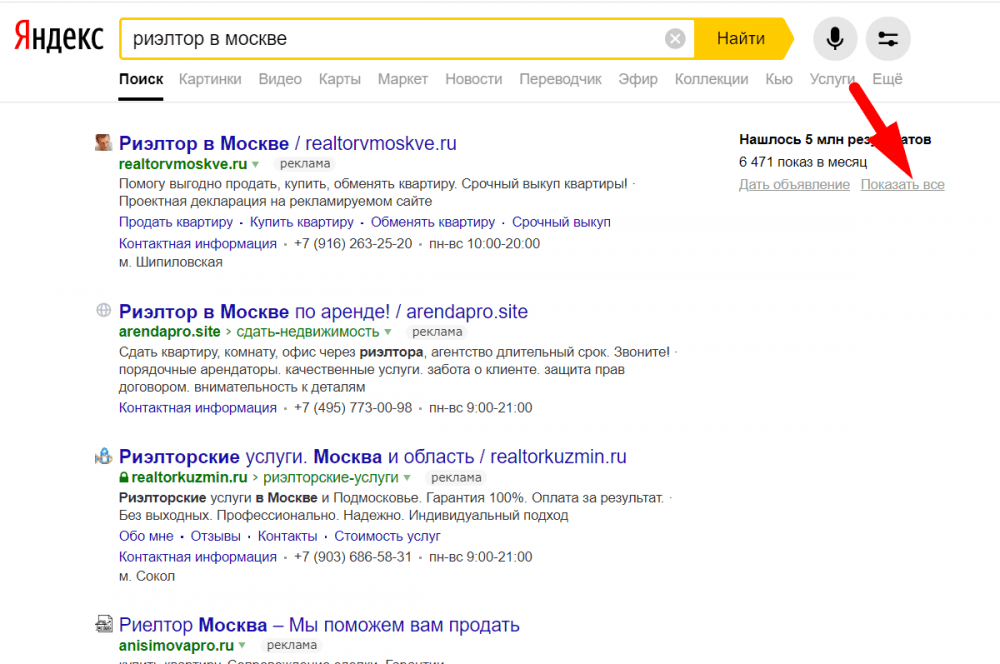Screen dimensions: 1000x664
Task: Open result title Риэлтор в Москве / realtorvmoskve.ru
Action: [288, 144]
